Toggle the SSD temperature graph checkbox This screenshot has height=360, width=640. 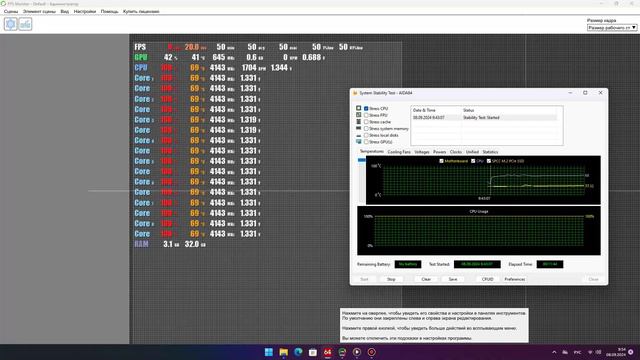[x=489, y=161]
